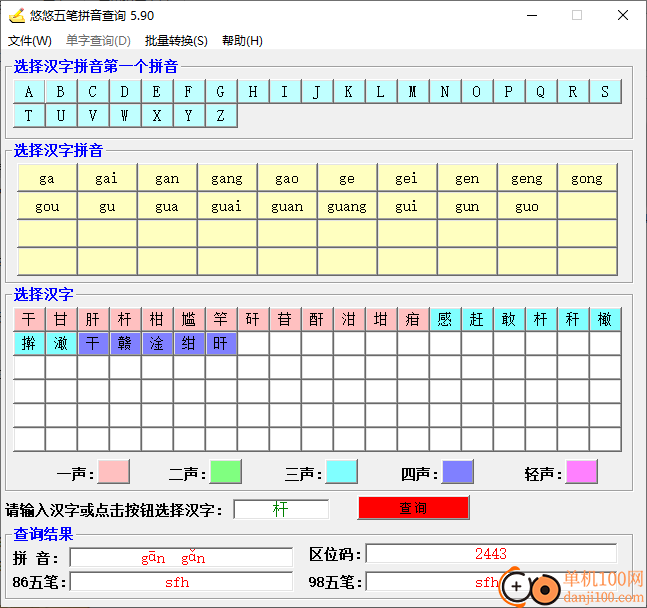Select the pinyin cell "gao"

coord(287,178)
